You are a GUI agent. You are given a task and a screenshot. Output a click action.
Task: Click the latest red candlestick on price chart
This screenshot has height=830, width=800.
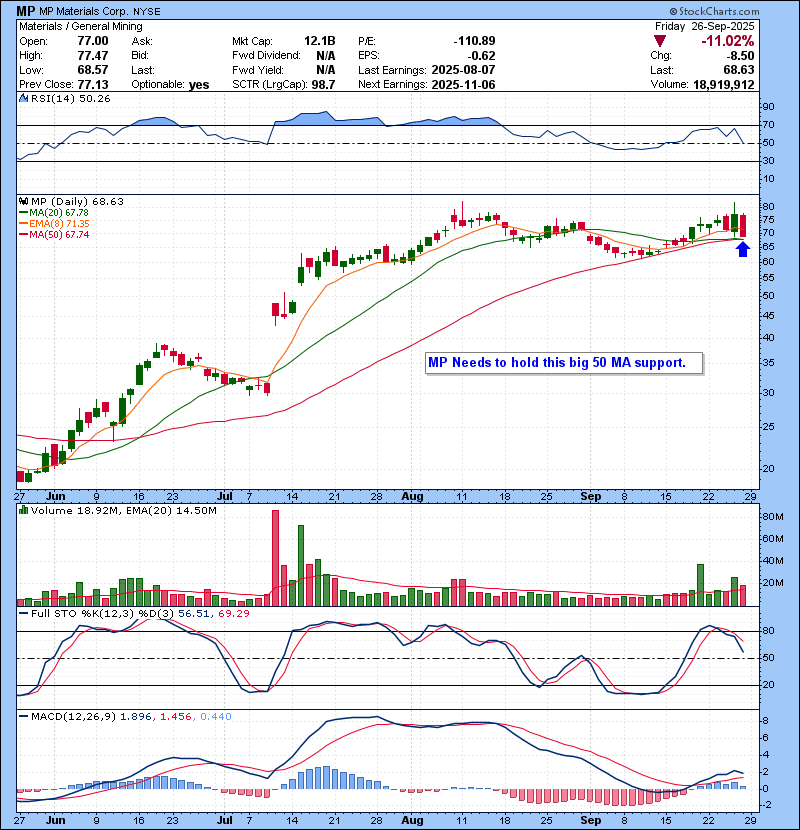pyautogui.click(x=743, y=225)
